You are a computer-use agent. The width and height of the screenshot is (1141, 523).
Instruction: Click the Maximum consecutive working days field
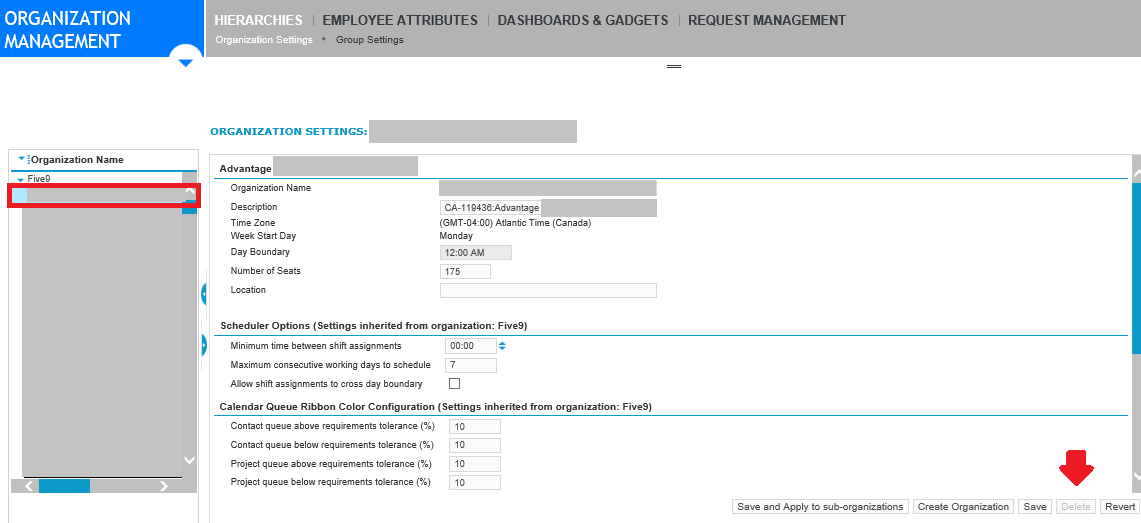tap(471, 365)
